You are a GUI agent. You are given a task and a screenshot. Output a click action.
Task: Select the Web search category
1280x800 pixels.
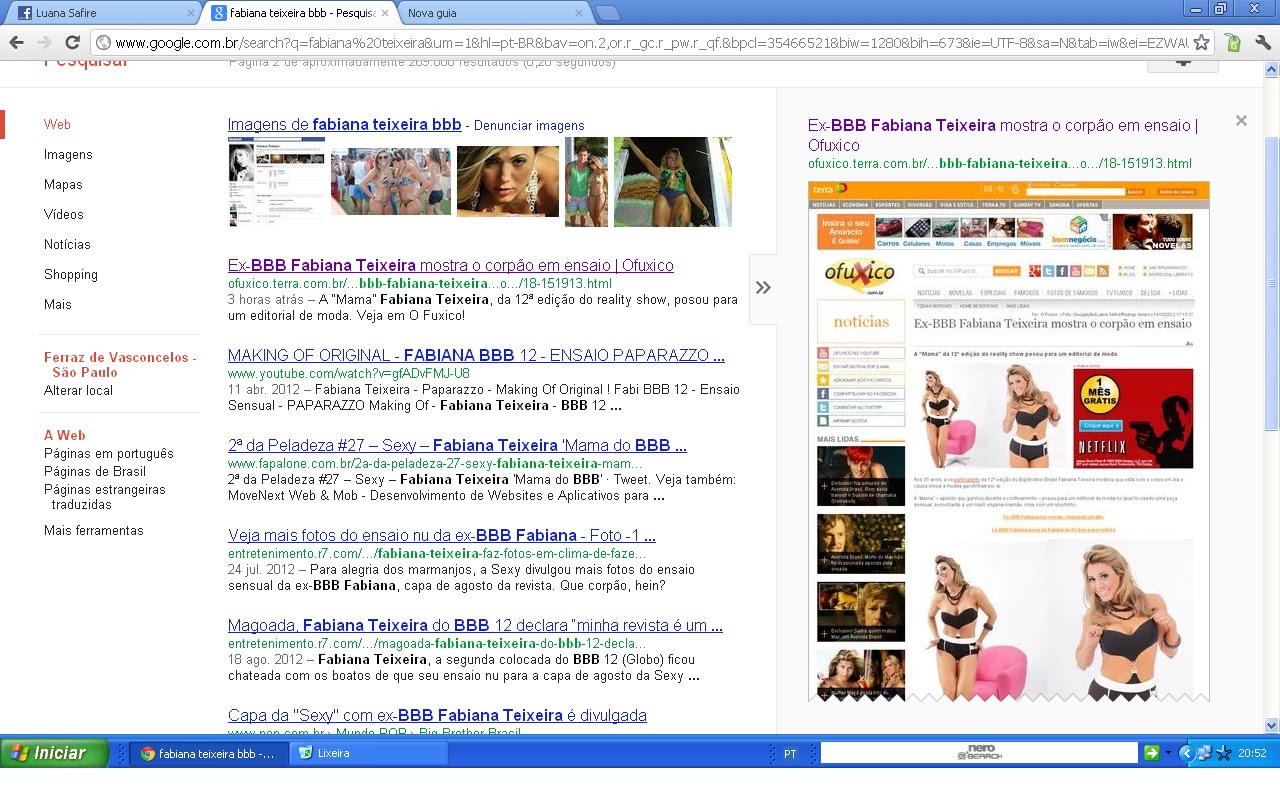click(57, 125)
